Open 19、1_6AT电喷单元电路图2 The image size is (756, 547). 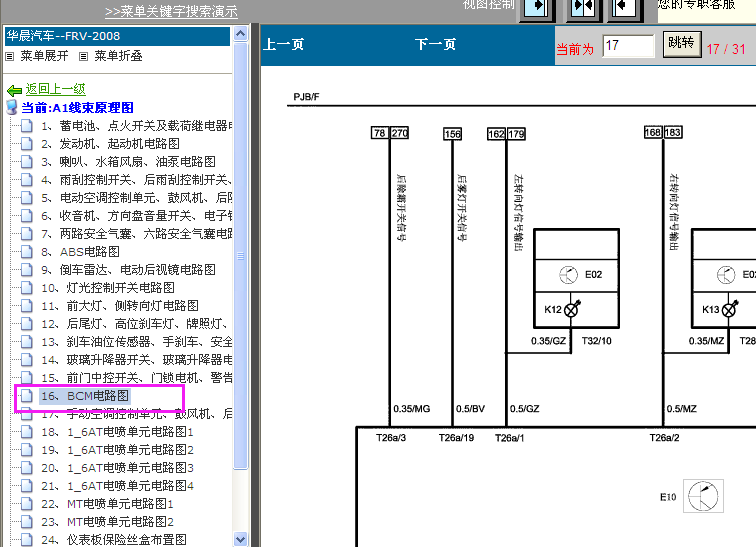[x=117, y=450]
